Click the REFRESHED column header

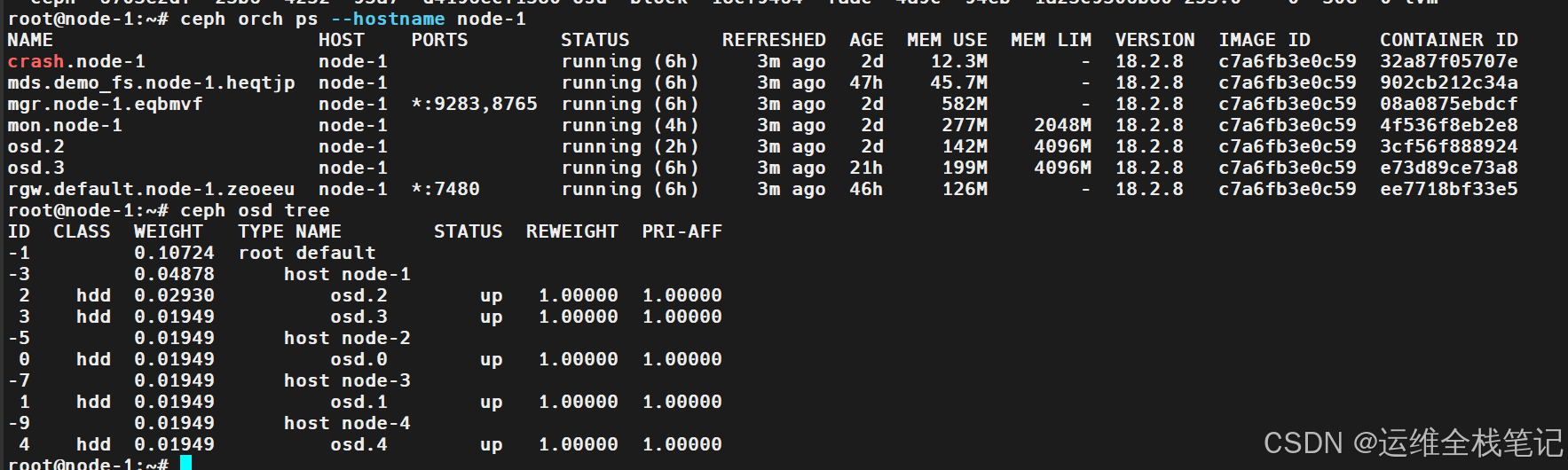point(774,40)
